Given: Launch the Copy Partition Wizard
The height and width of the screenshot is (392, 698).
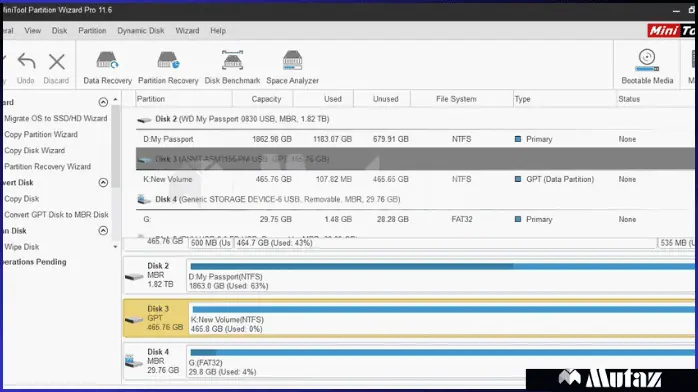Looking at the screenshot, I should click(x=41, y=134).
